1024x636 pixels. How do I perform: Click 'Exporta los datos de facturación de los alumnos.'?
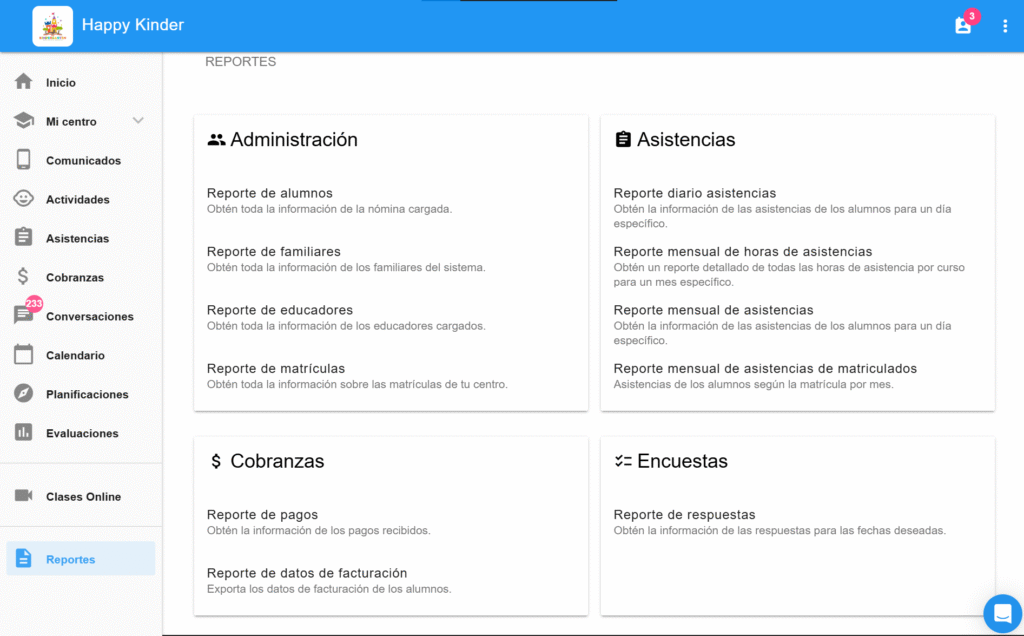(328, 589)
